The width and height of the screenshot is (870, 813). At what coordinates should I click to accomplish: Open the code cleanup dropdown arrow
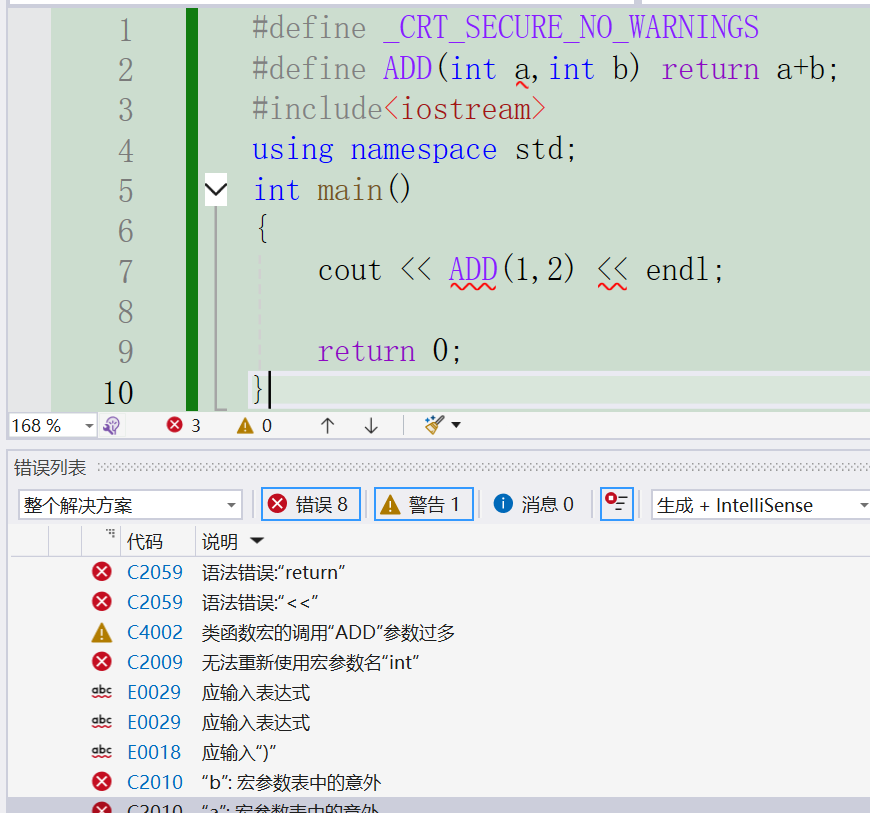coord(456,425)
